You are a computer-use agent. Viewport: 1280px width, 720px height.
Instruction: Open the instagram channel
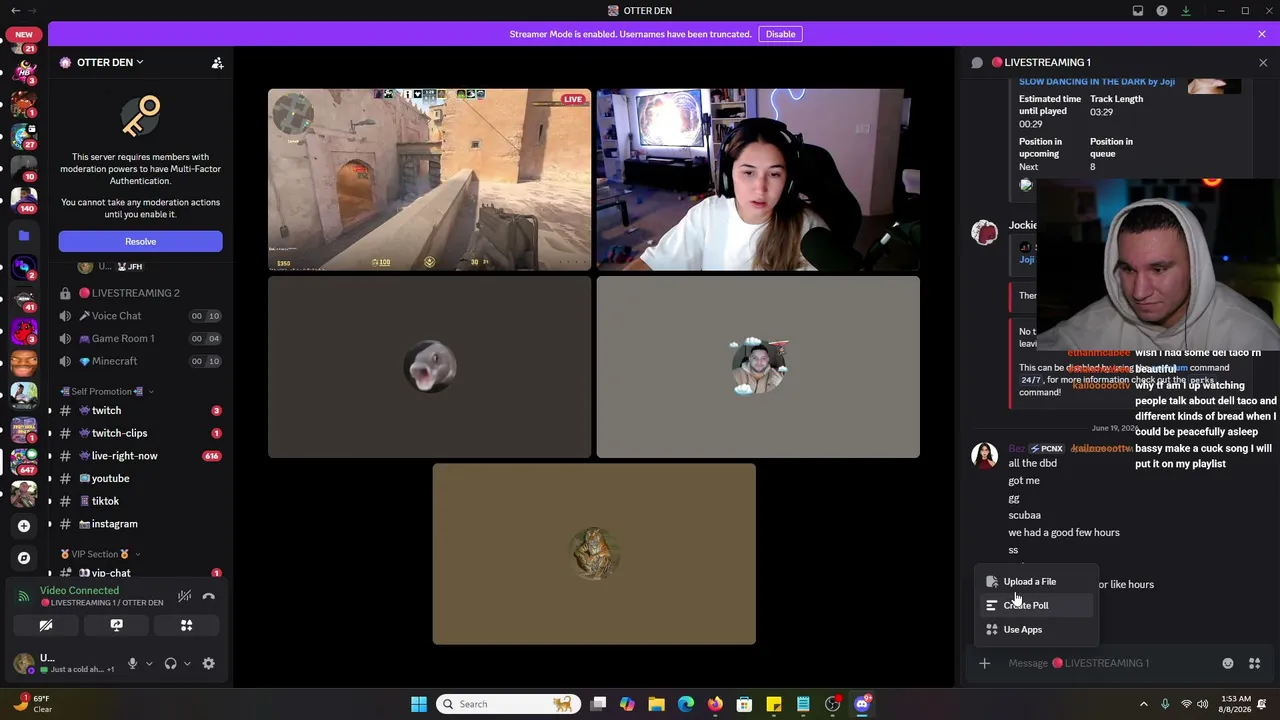[x=140, y=524]
